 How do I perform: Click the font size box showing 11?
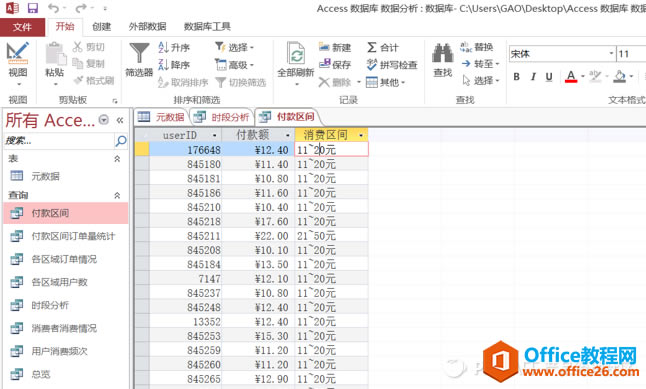(x=631, y=54)
